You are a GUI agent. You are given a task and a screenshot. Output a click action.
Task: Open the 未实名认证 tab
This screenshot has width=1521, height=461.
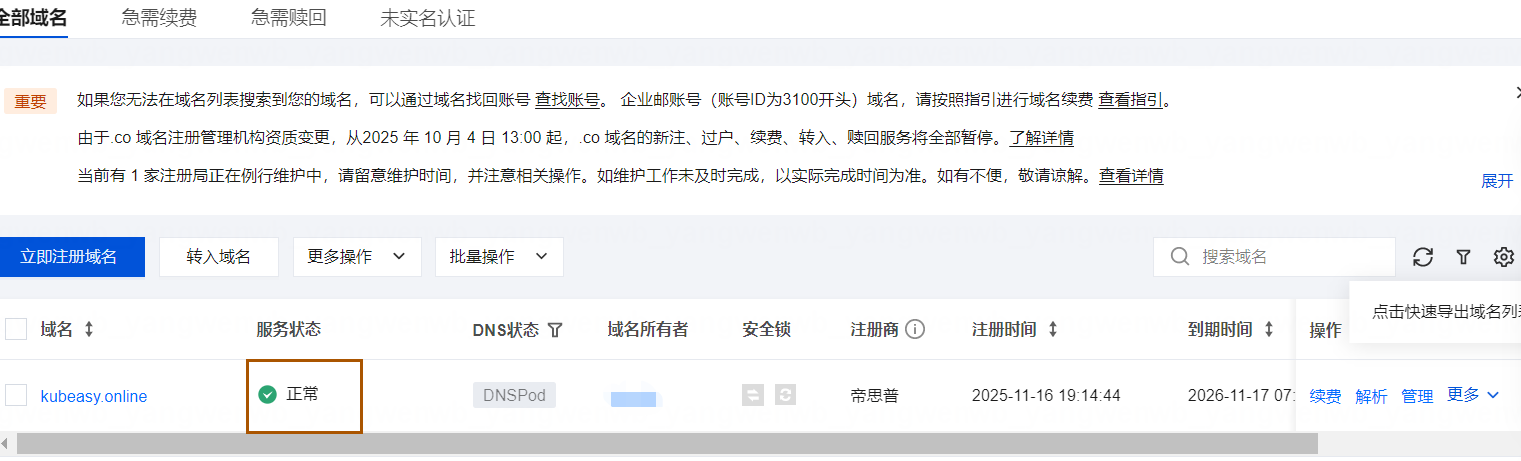pyautogui.click(x=428, y=18)
